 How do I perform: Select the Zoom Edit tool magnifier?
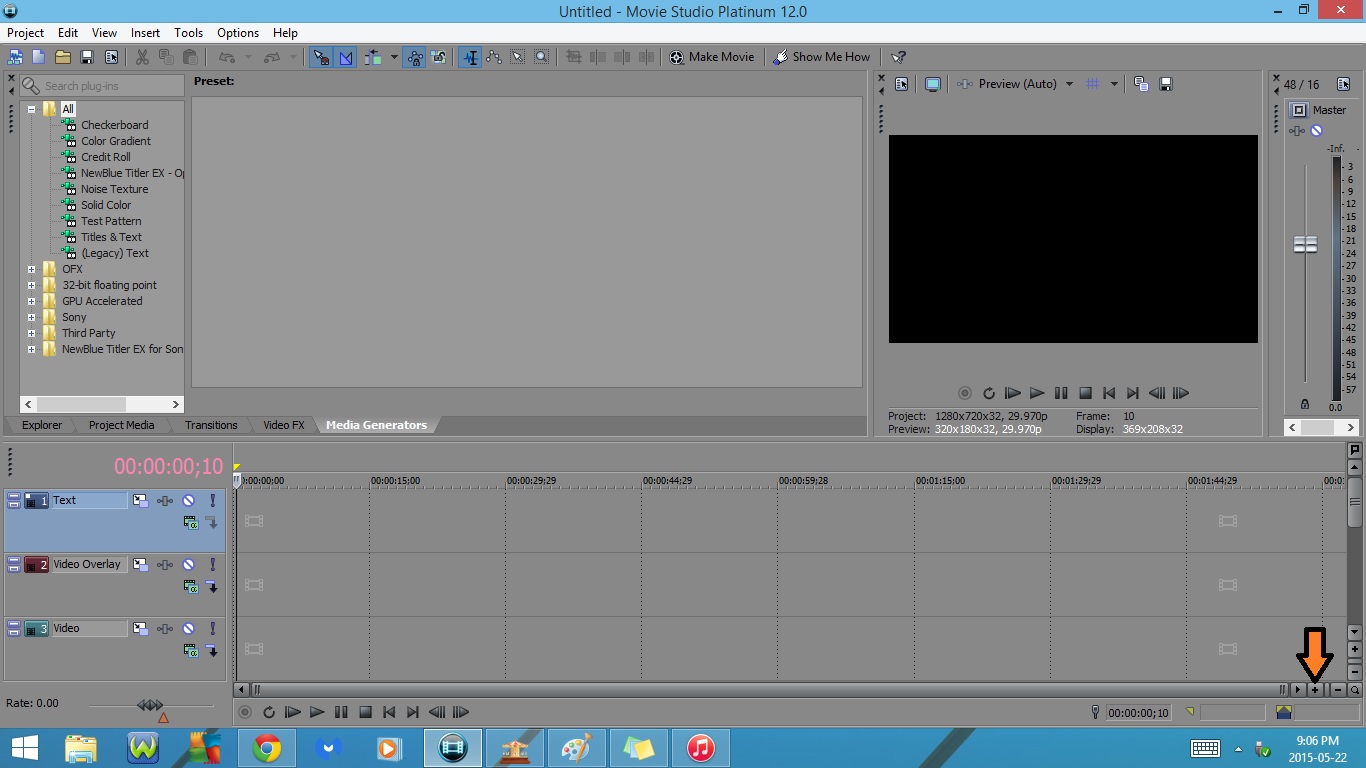[541, 57]
